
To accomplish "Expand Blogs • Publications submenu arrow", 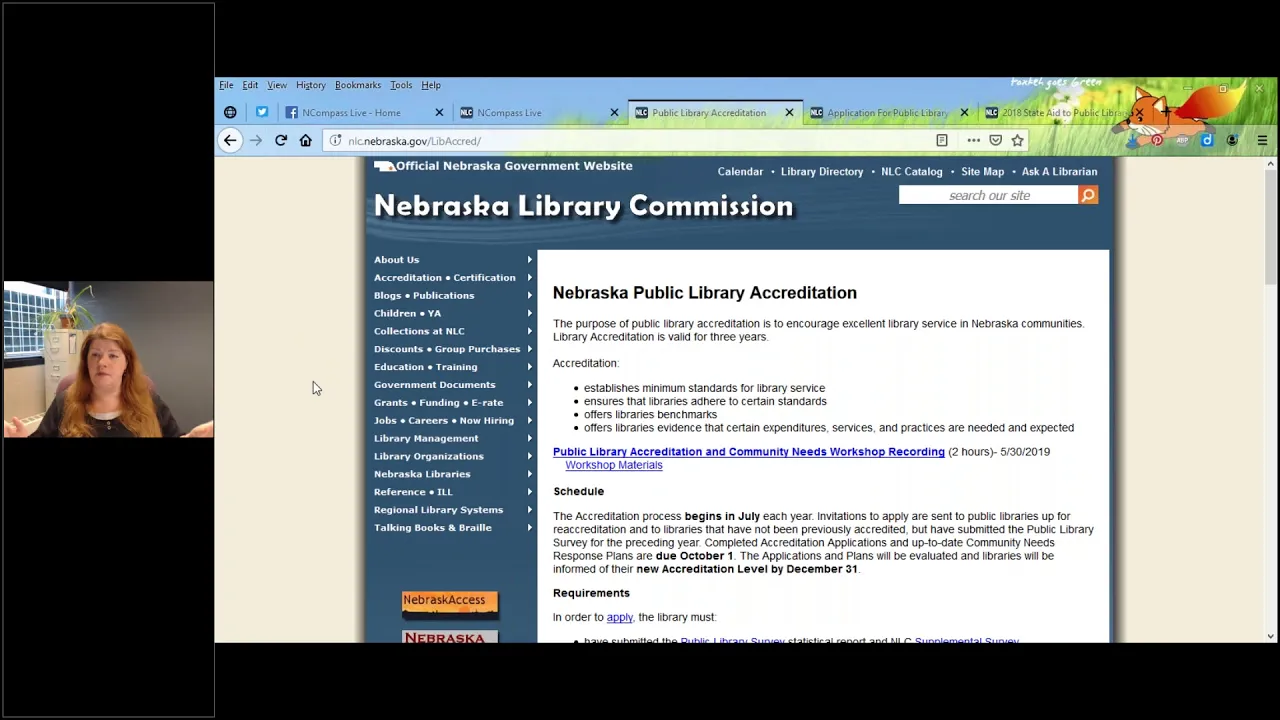I will tap(530, 296).
